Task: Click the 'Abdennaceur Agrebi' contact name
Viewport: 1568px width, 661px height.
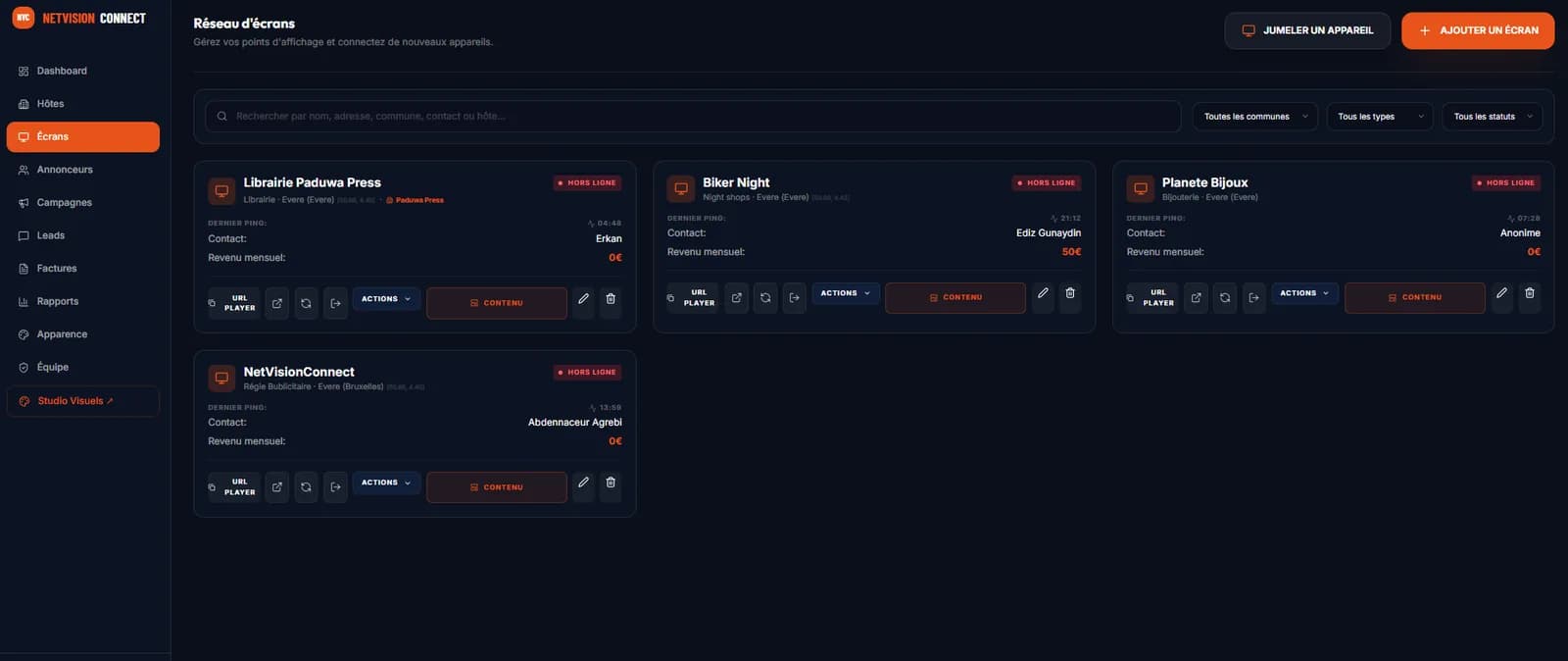Action: (575, 423)
